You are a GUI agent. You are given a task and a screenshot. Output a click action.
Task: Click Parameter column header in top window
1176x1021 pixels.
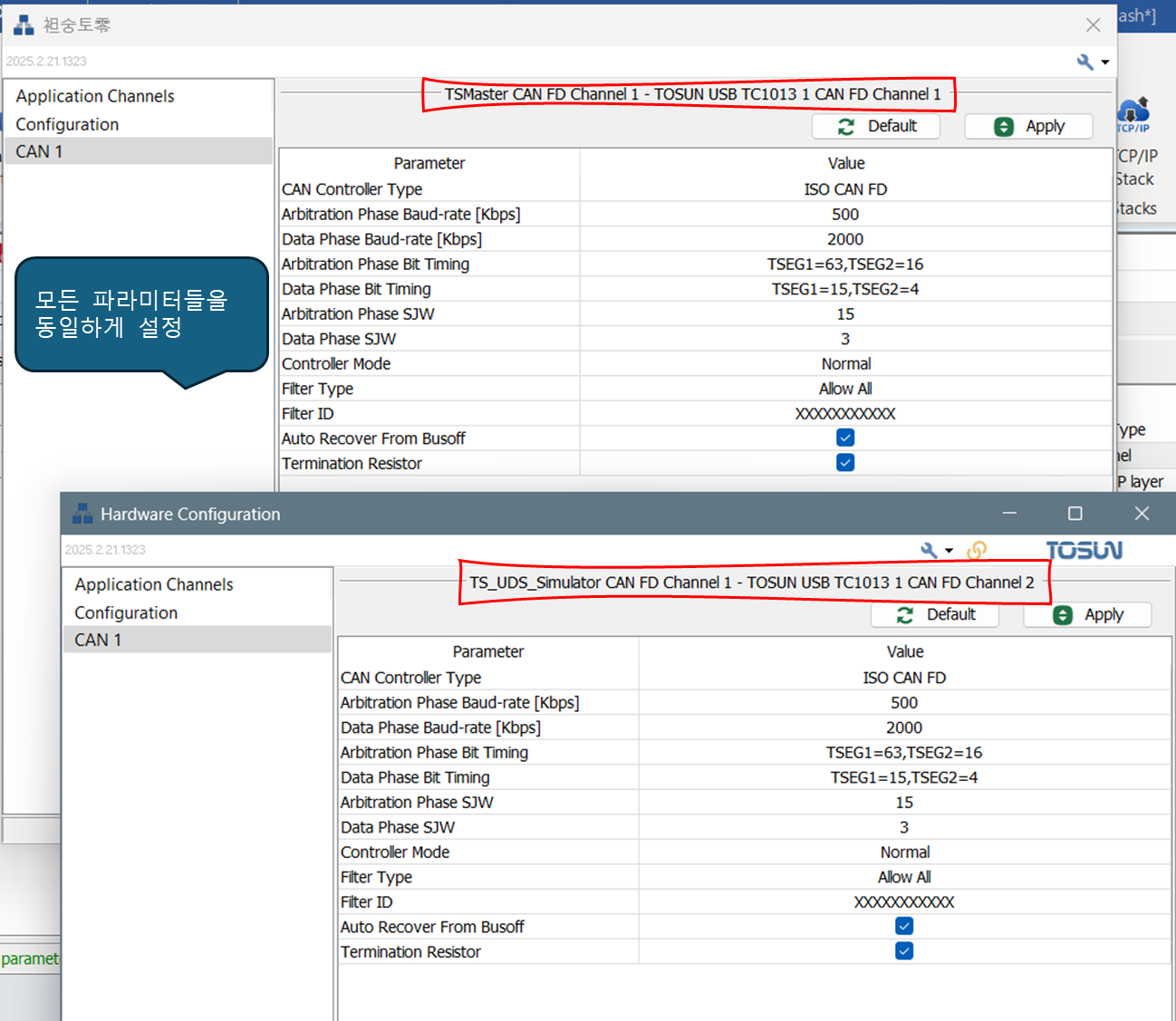point(429,163)
